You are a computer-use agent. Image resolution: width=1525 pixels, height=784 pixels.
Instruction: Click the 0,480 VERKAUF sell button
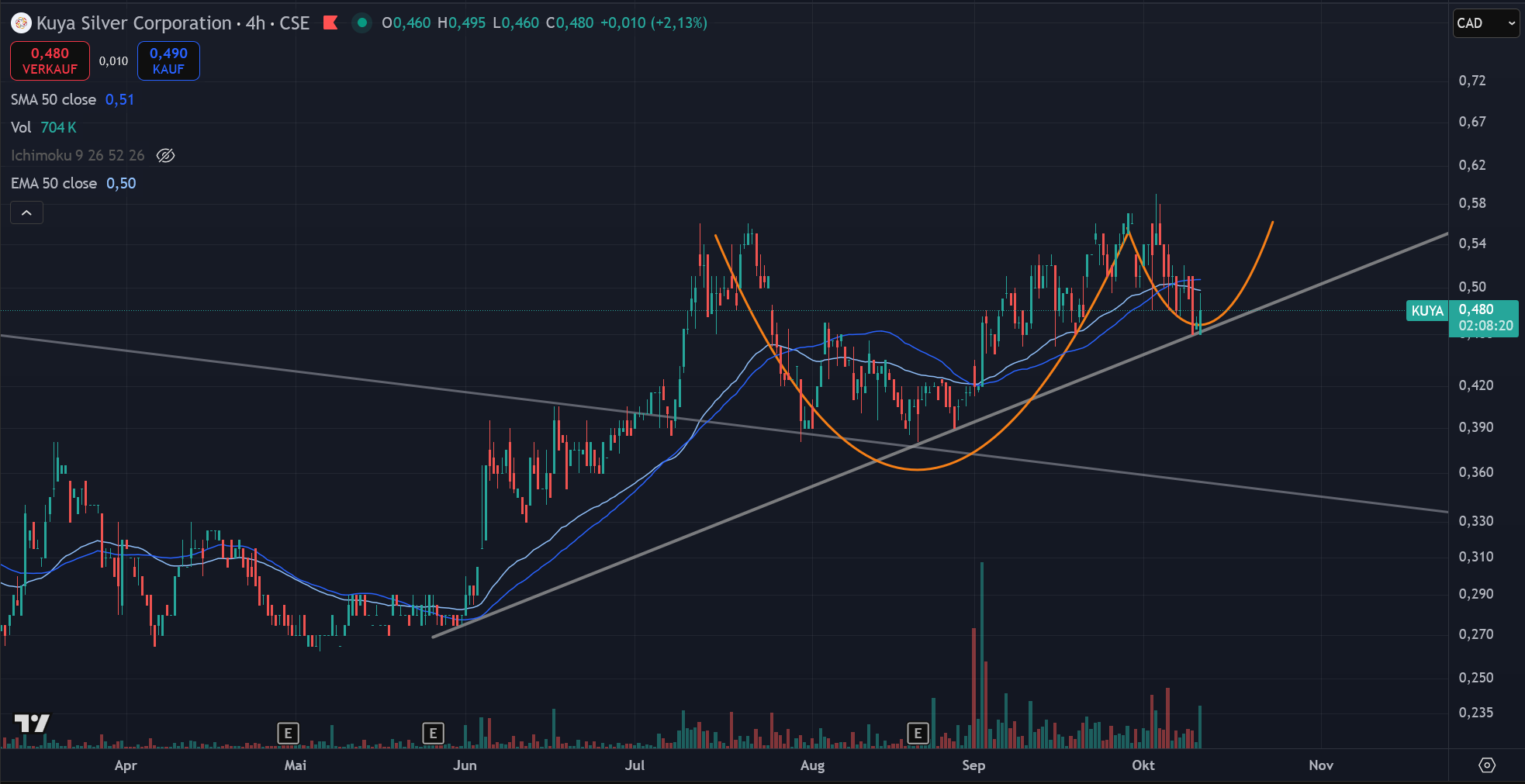coord(50,60)
